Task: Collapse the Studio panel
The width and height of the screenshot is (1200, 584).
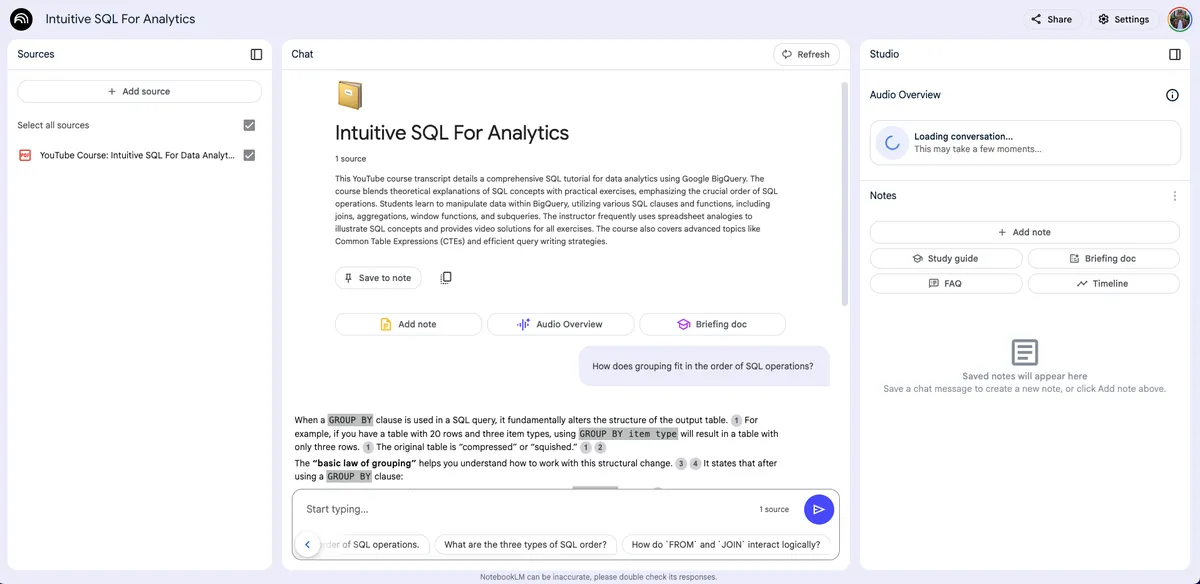Action: 1175,54
